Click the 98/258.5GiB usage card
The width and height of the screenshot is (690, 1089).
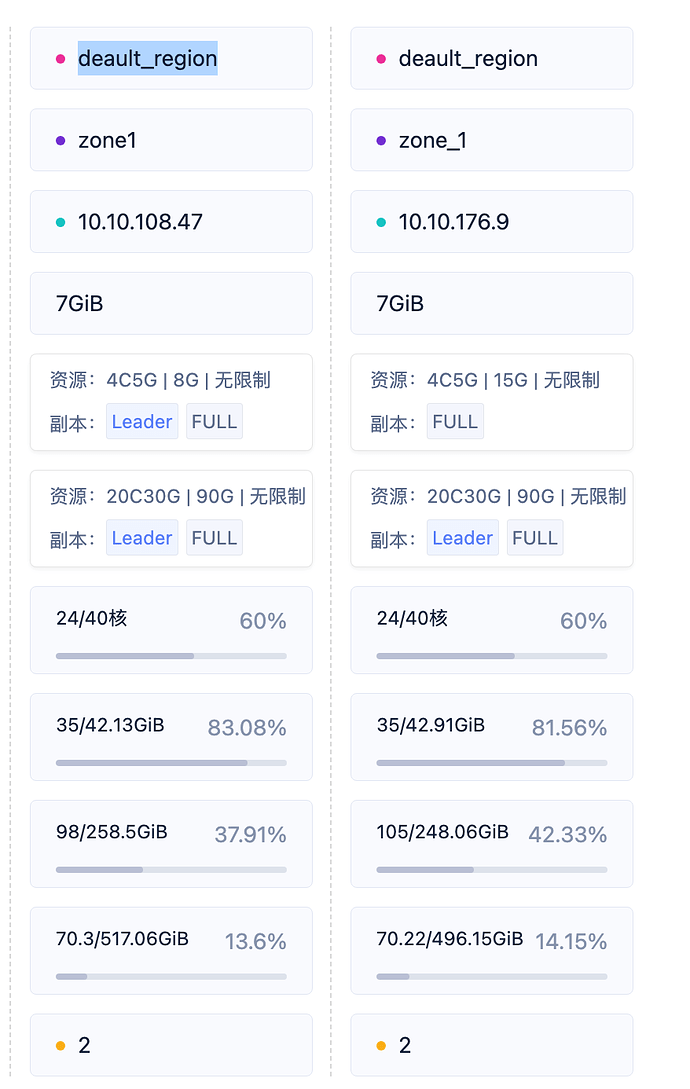click(x=171, y=843)
